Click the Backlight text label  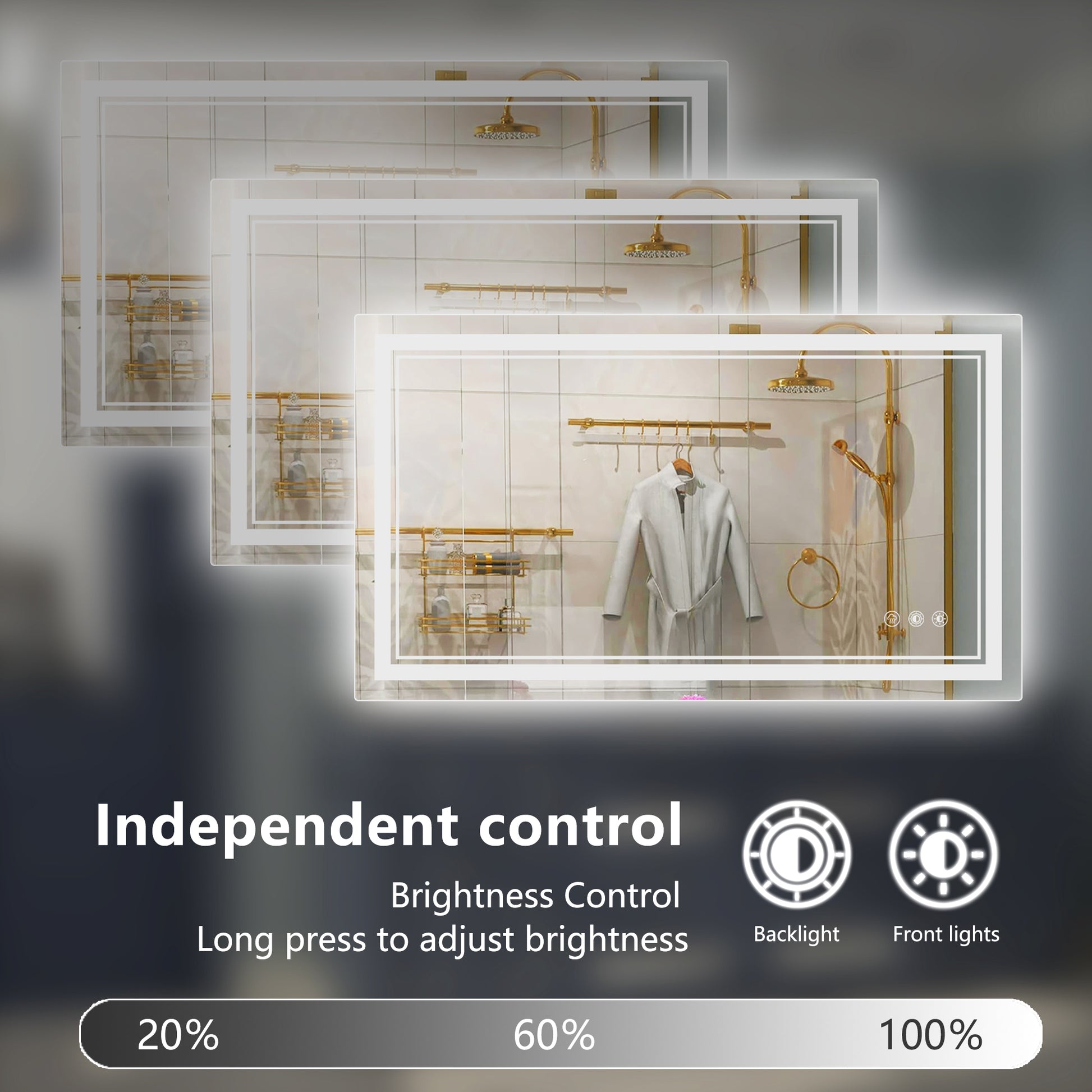796,935
